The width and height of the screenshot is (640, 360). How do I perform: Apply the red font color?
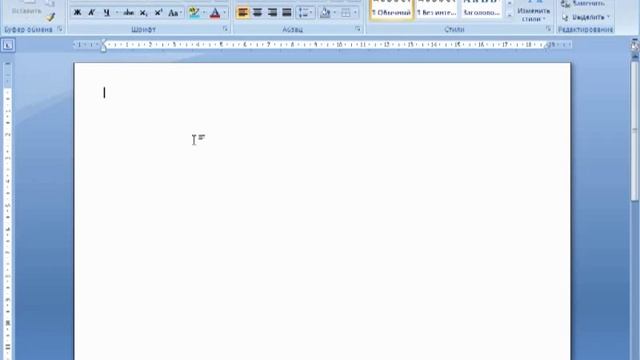215,13
